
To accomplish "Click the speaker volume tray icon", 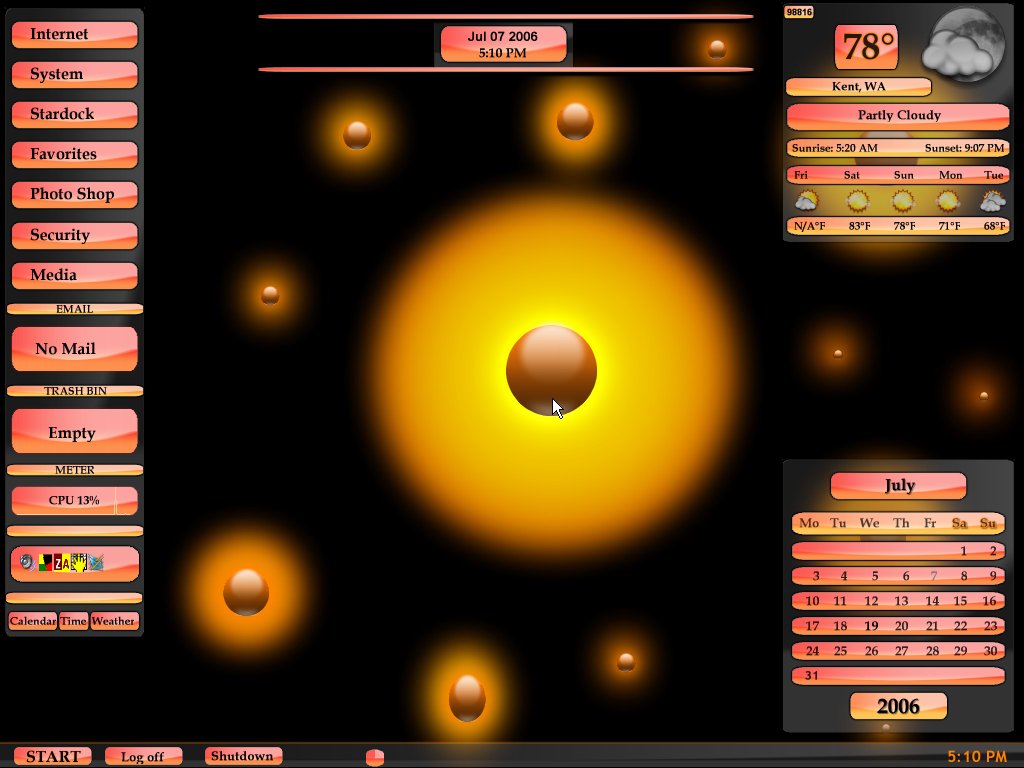I will coord(27,563).
